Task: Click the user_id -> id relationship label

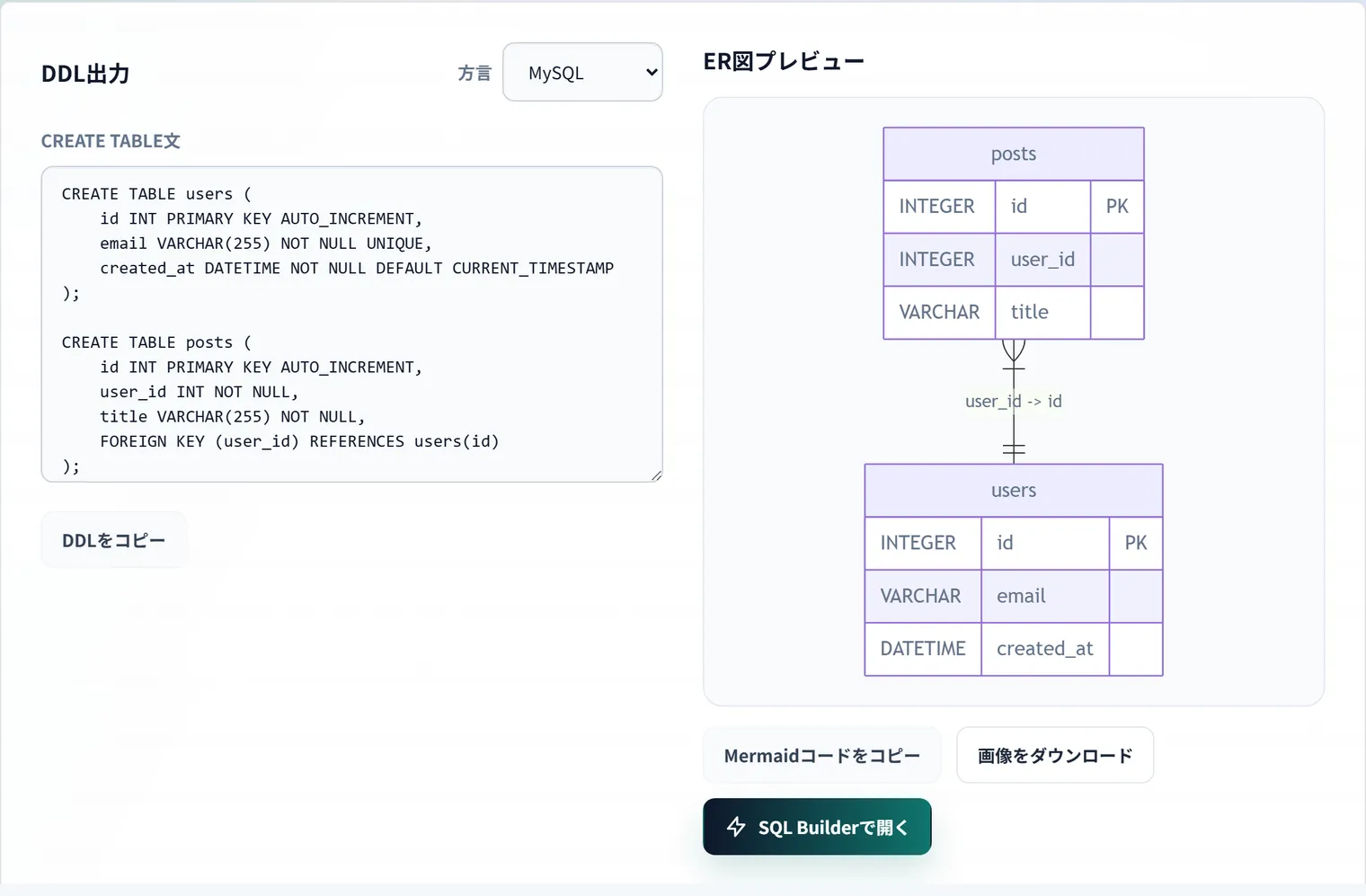Action: 1014,401
